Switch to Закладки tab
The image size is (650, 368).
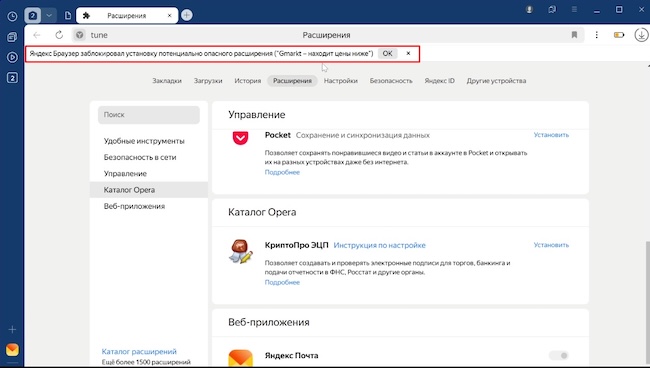tap(167, 81)
